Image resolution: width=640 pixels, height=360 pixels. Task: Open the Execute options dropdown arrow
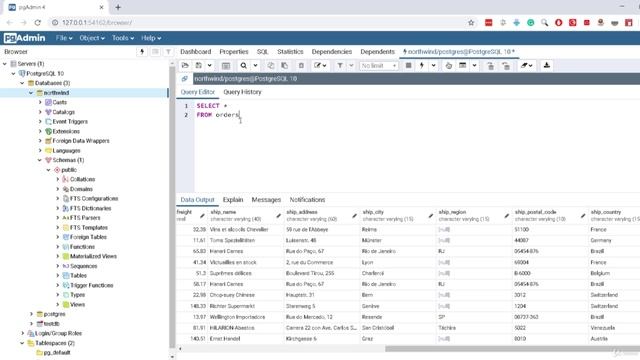[x=433, y=65]
